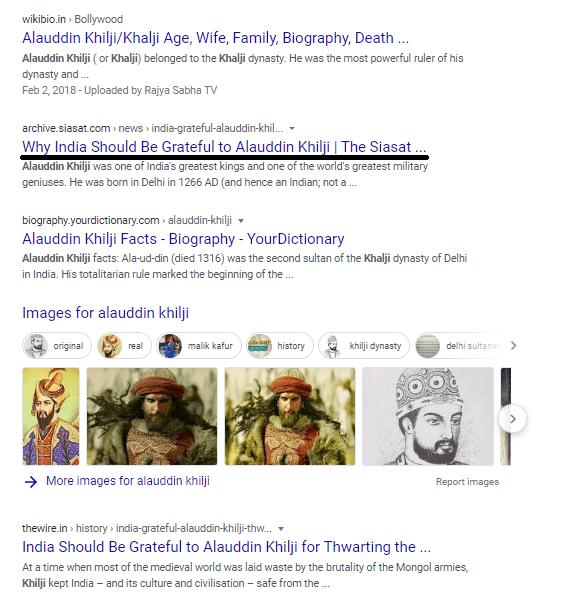Open the sketch portrait thumbnail with patterned cap
The width and height of the screenshot is (565, 598).
[428, 416]
